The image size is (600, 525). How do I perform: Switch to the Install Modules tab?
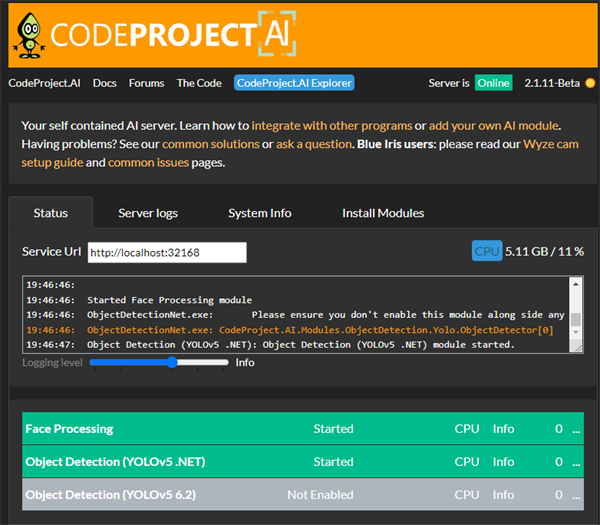pos(383,213)
